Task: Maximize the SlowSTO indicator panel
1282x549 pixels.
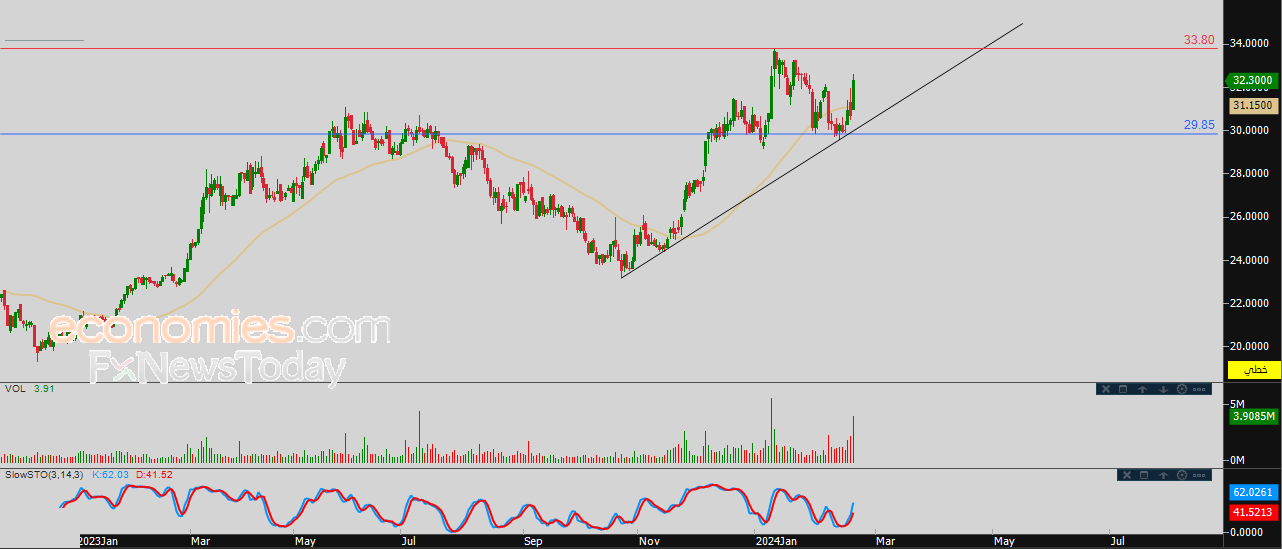Action: [x=1144, y=475]
